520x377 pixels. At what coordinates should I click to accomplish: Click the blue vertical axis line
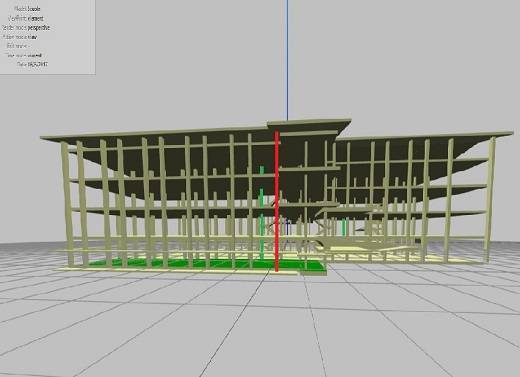click(x=287, y=60)
